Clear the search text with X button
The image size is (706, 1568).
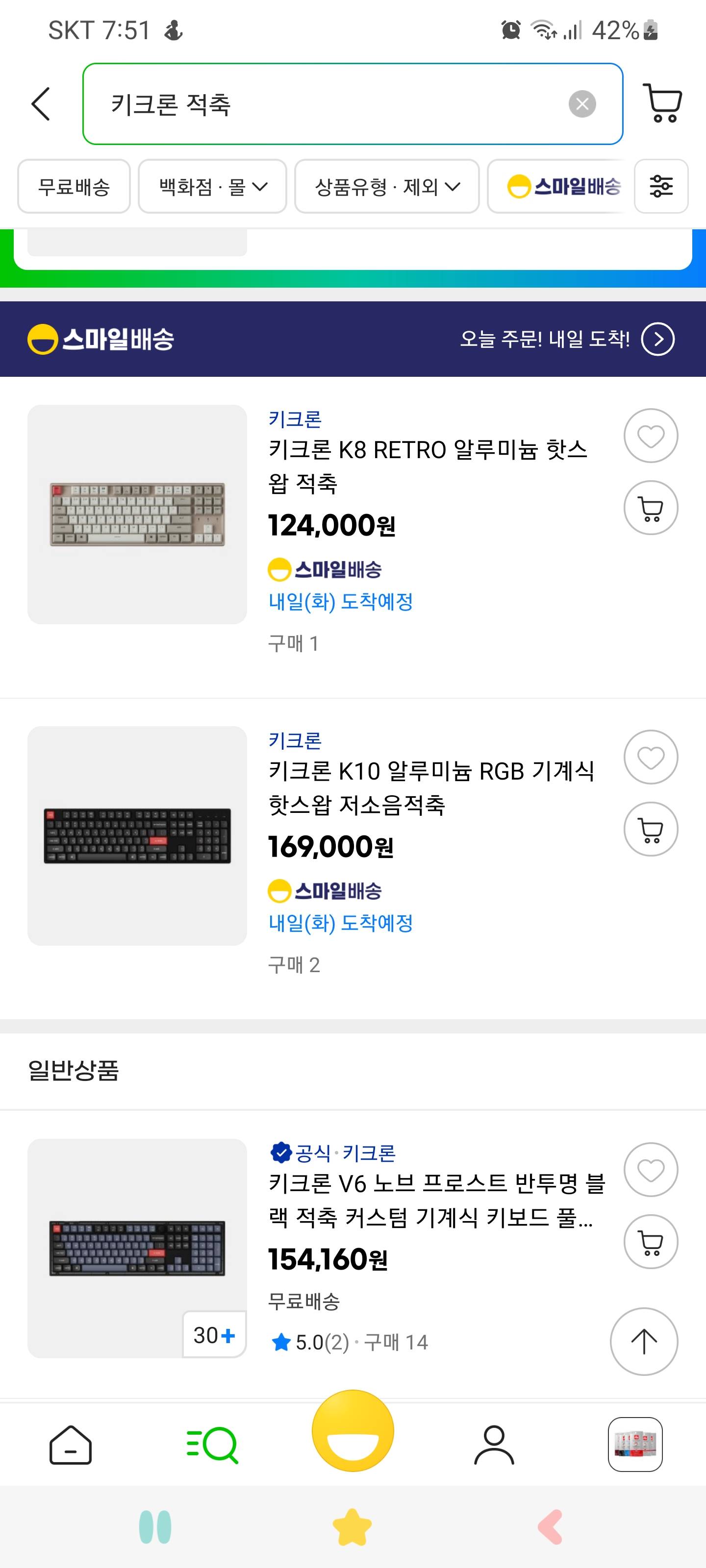pos(582,104)
